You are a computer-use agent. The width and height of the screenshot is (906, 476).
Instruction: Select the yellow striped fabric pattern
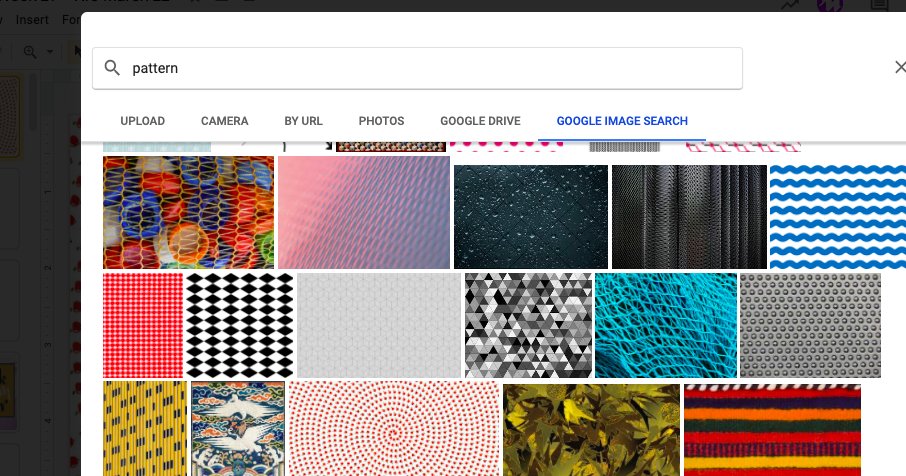(145, 429)
